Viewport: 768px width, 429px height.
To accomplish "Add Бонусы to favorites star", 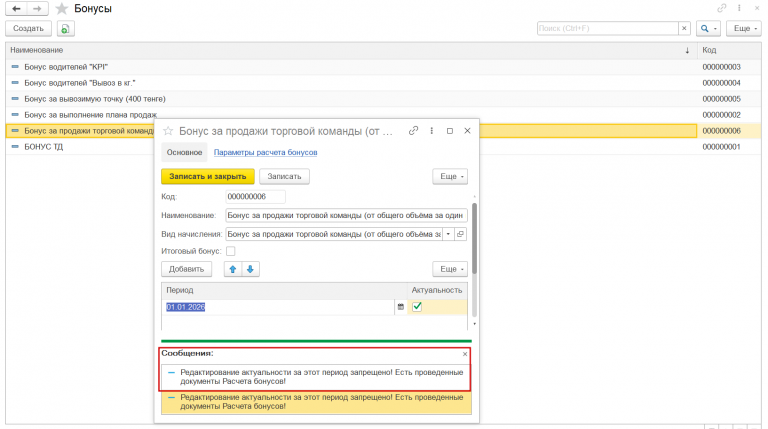I will 62,9.
